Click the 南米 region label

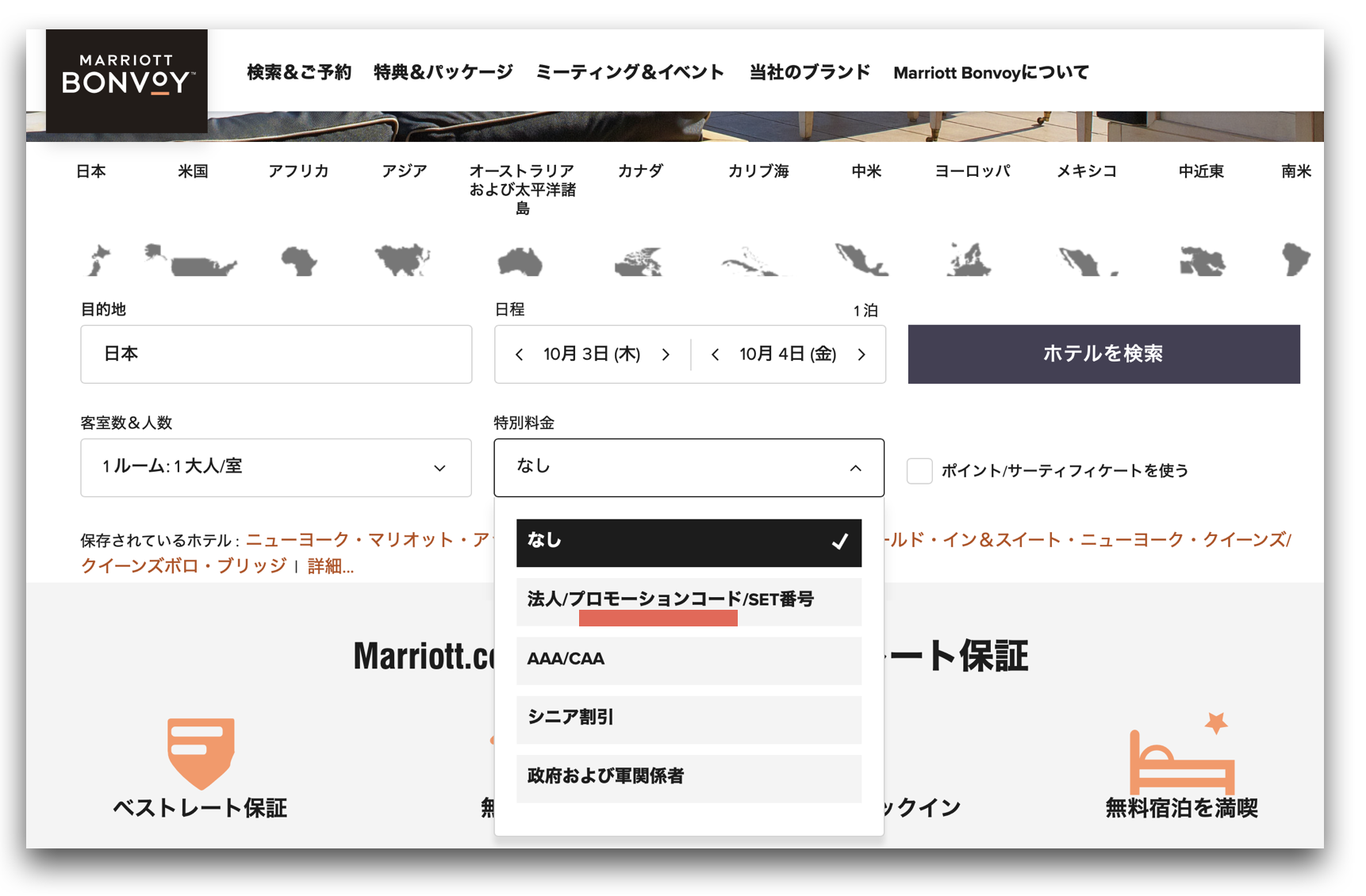click(x=1296, y=171)
